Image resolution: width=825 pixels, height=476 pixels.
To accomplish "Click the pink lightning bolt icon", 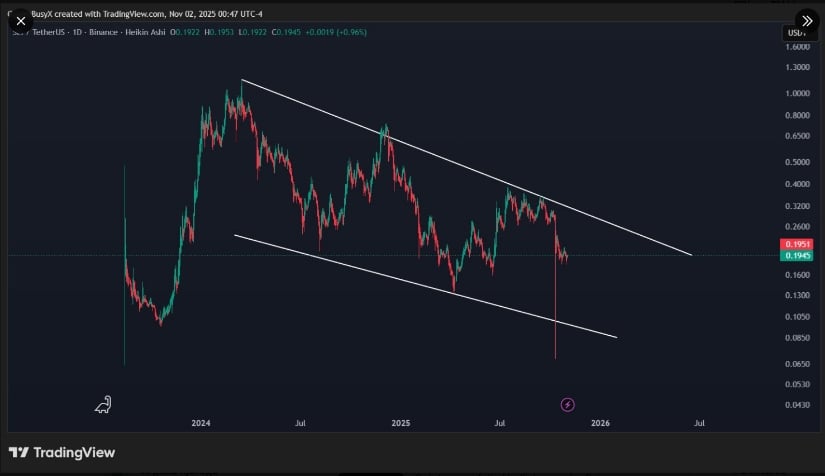I will [x=567, y=404].
